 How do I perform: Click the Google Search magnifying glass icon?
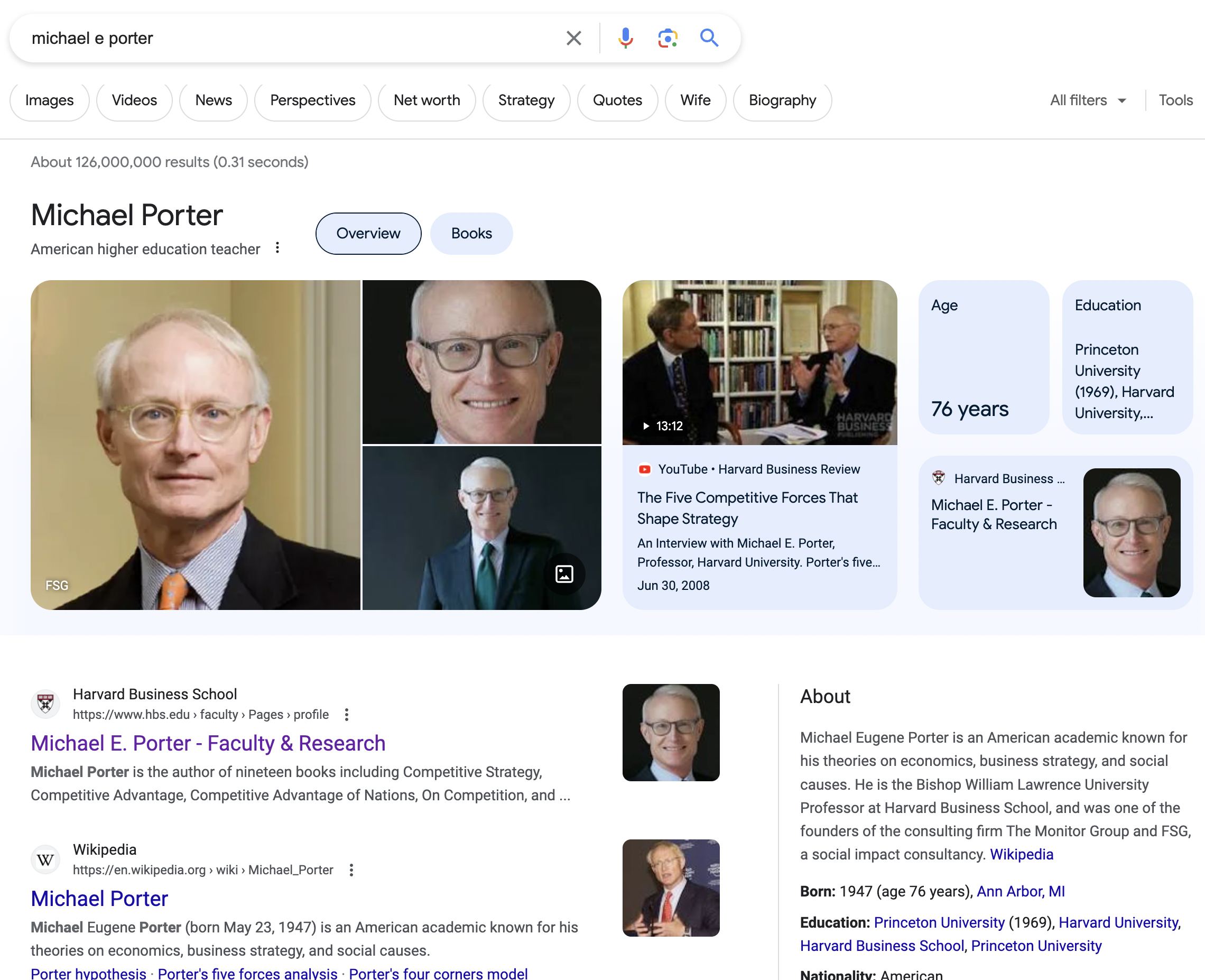pyautogui.click(x=709, y=38)
